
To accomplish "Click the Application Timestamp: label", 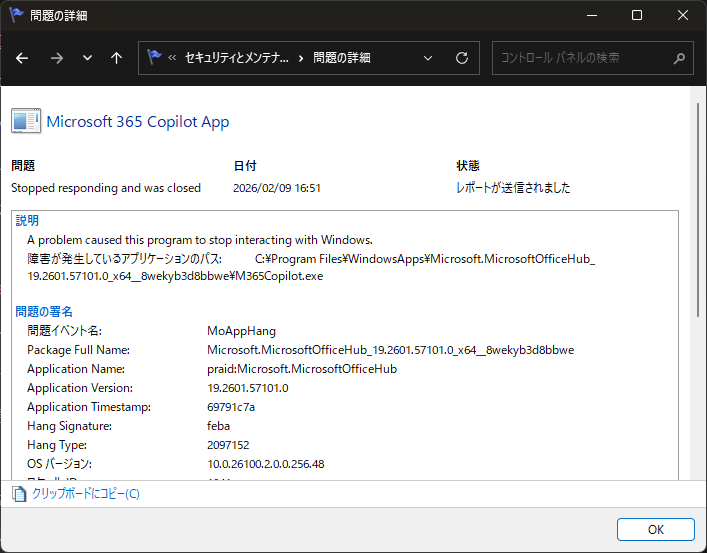I will [x=89, y=407].
